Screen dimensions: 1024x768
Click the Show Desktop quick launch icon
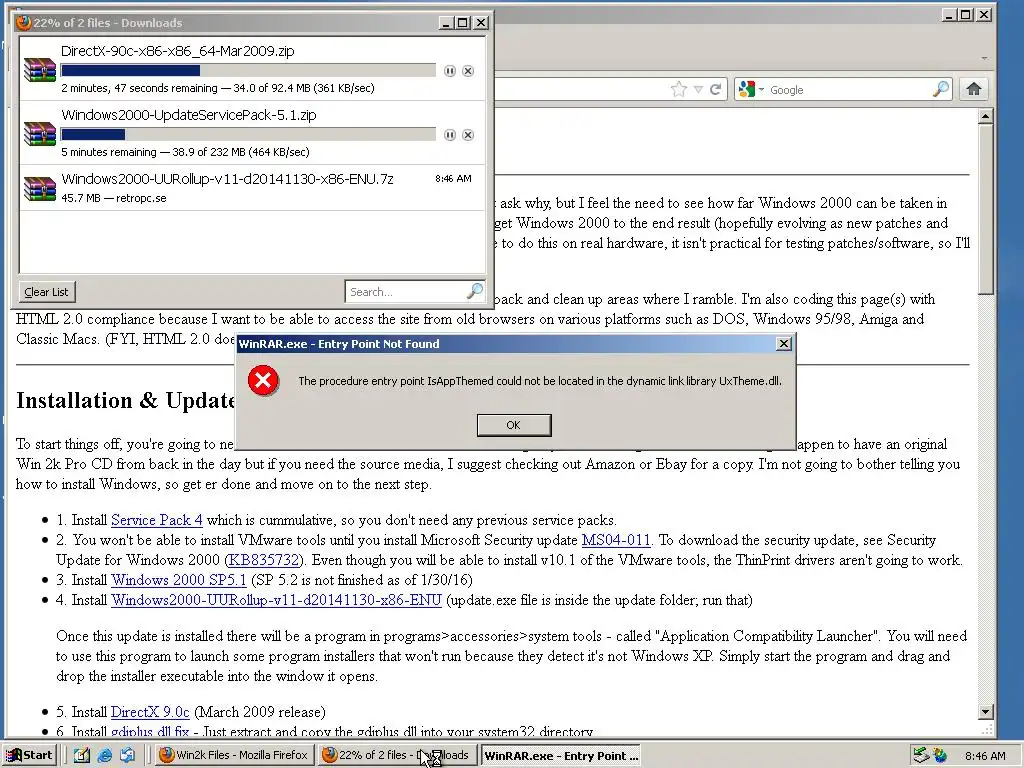pyautogui.click(x=82, y=755)
